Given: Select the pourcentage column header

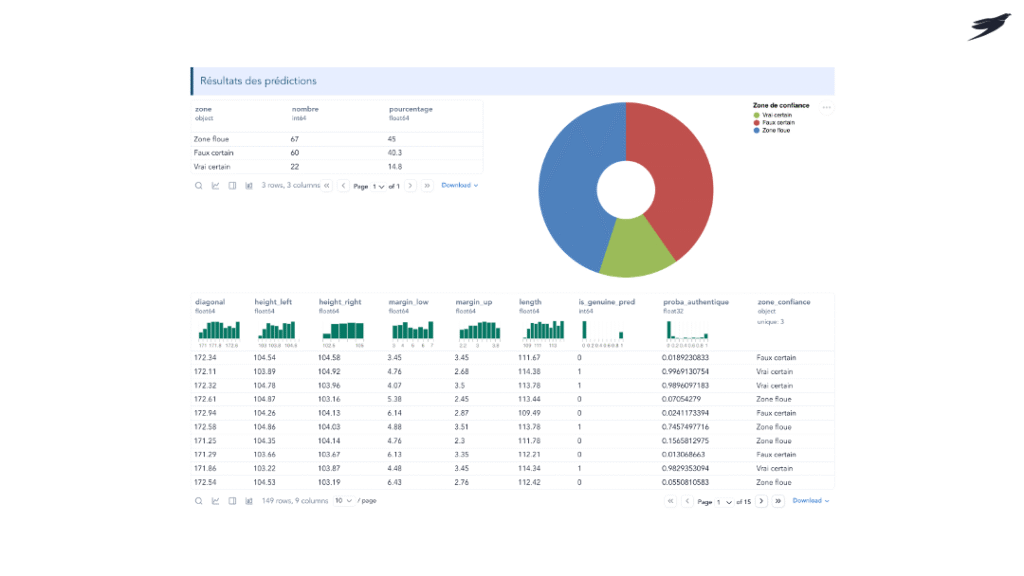Looking at the screenshot, I should [411, 109].
